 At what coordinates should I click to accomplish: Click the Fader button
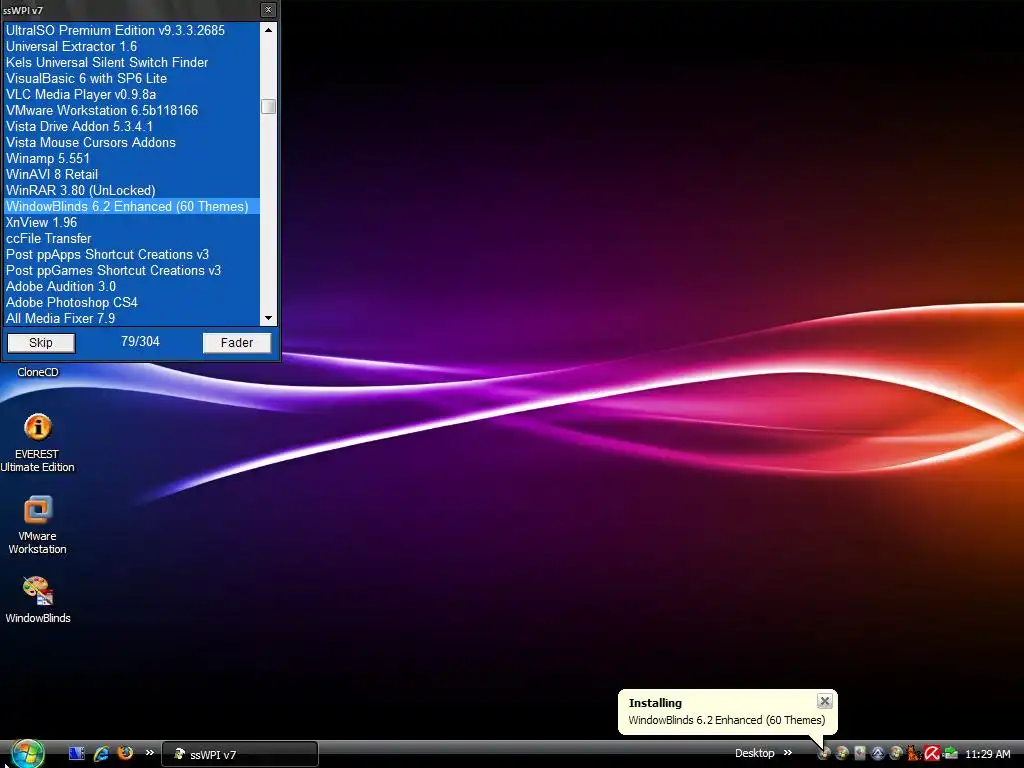(236, 343)
